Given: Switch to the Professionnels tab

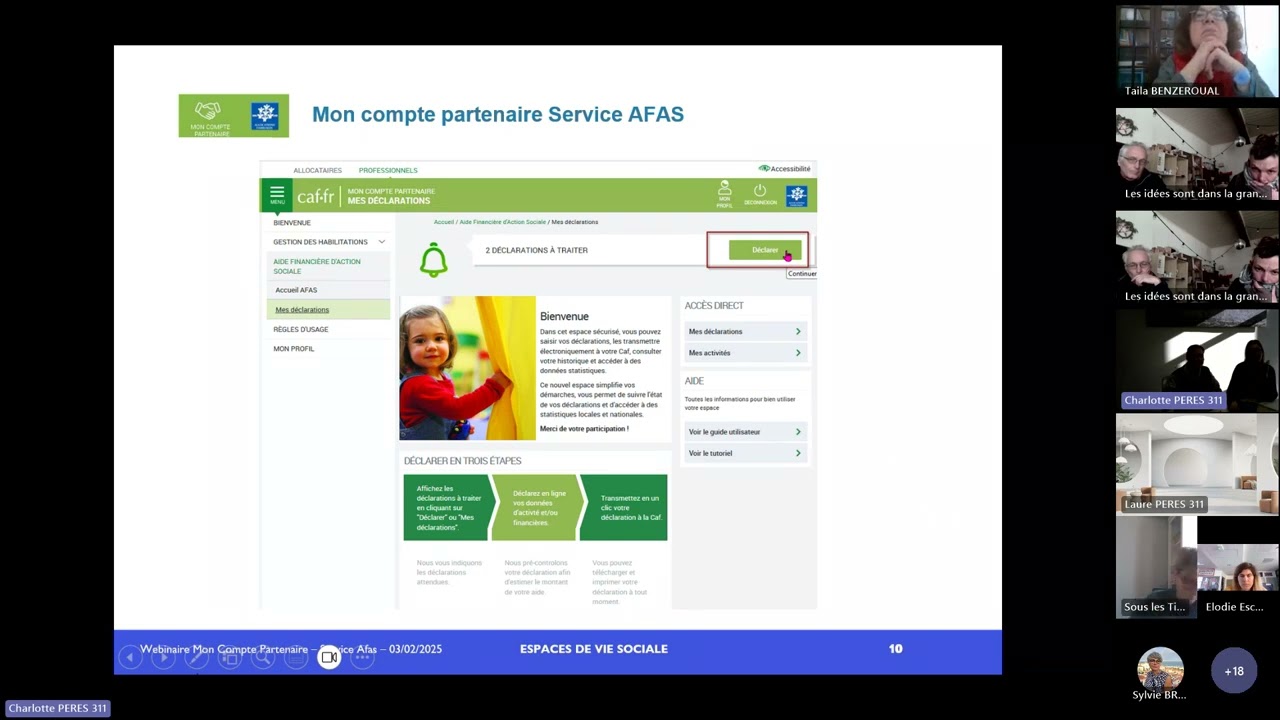Looking at the screenshot, I should tap(388, 170).
